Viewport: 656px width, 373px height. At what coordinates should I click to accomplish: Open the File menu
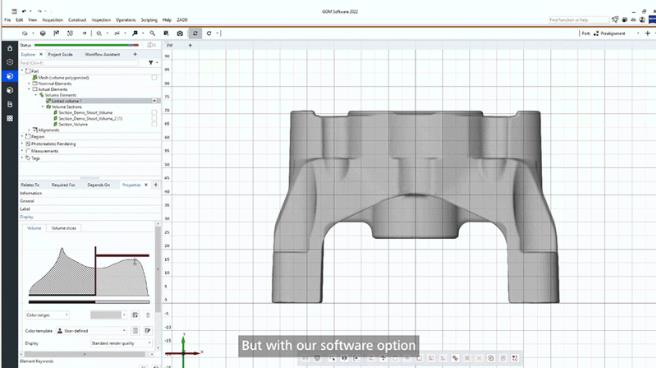[8, 20]
